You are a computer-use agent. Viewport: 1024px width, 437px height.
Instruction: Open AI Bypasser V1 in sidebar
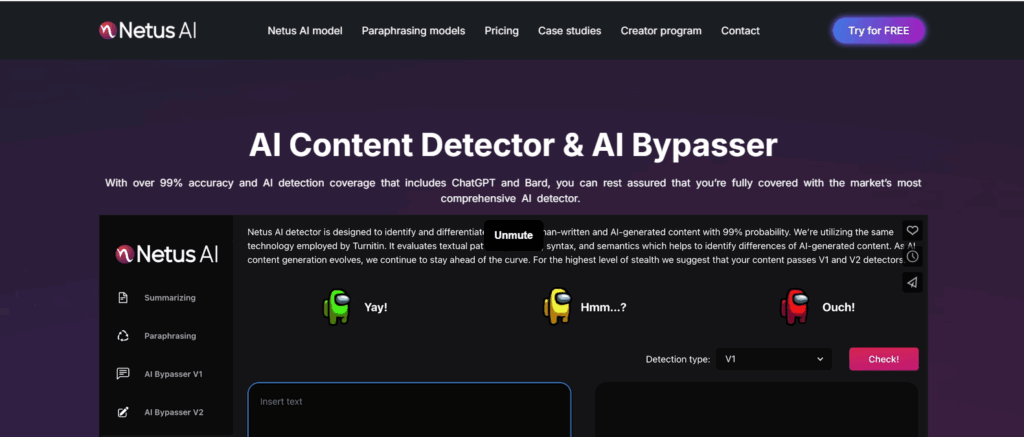pyautogui.click(x=172, y=374)
